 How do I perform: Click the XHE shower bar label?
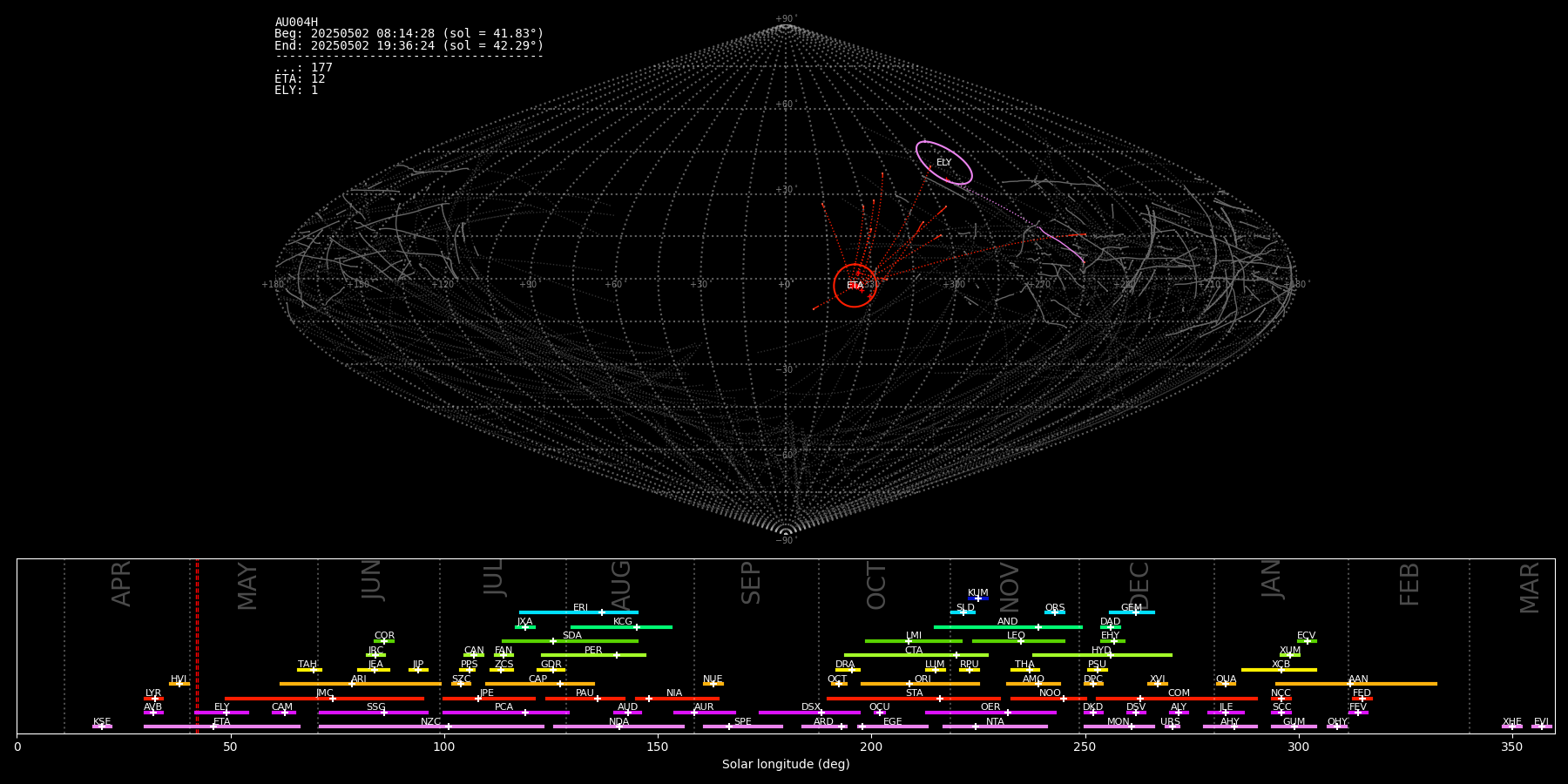coord(1512,722)
